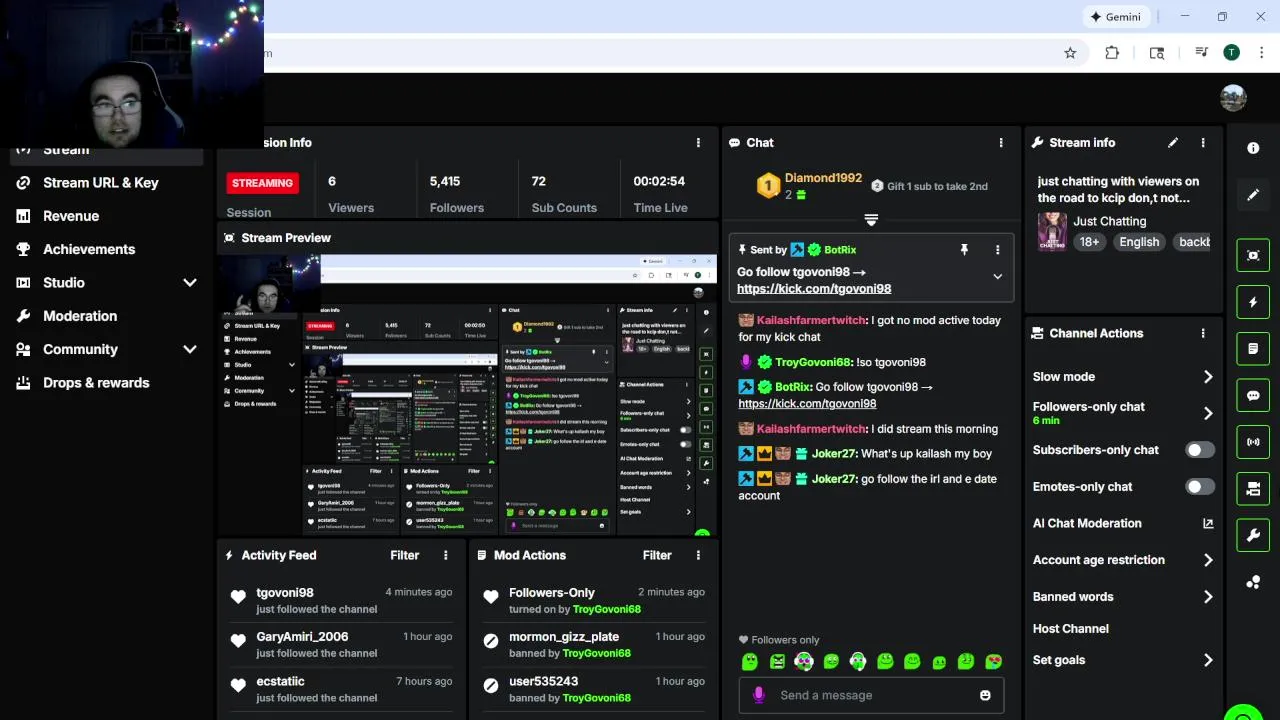The image size is (1280, 720).
Task: Click username Diamond1992 on leaderboard
Action: [823, 178]
